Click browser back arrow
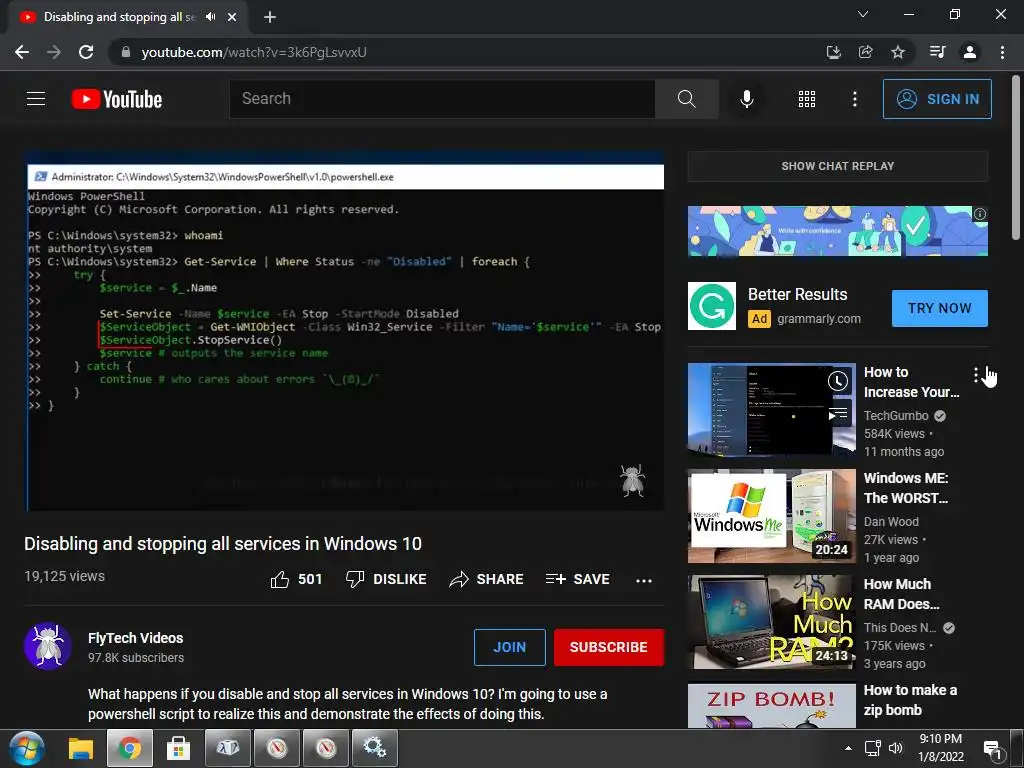Viewport: 1024px width, 768px height. pyautogui.click(x=22, y=52)
